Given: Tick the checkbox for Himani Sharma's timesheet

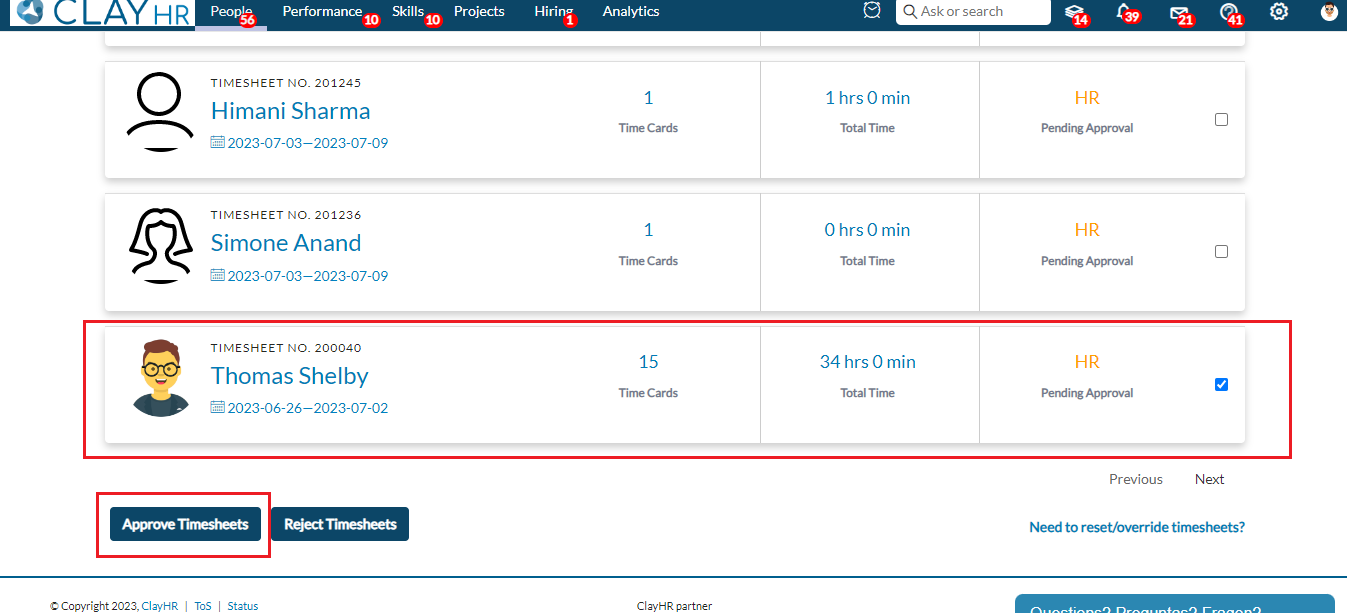Looking at the screenshot, I should tap(1221, 119).
